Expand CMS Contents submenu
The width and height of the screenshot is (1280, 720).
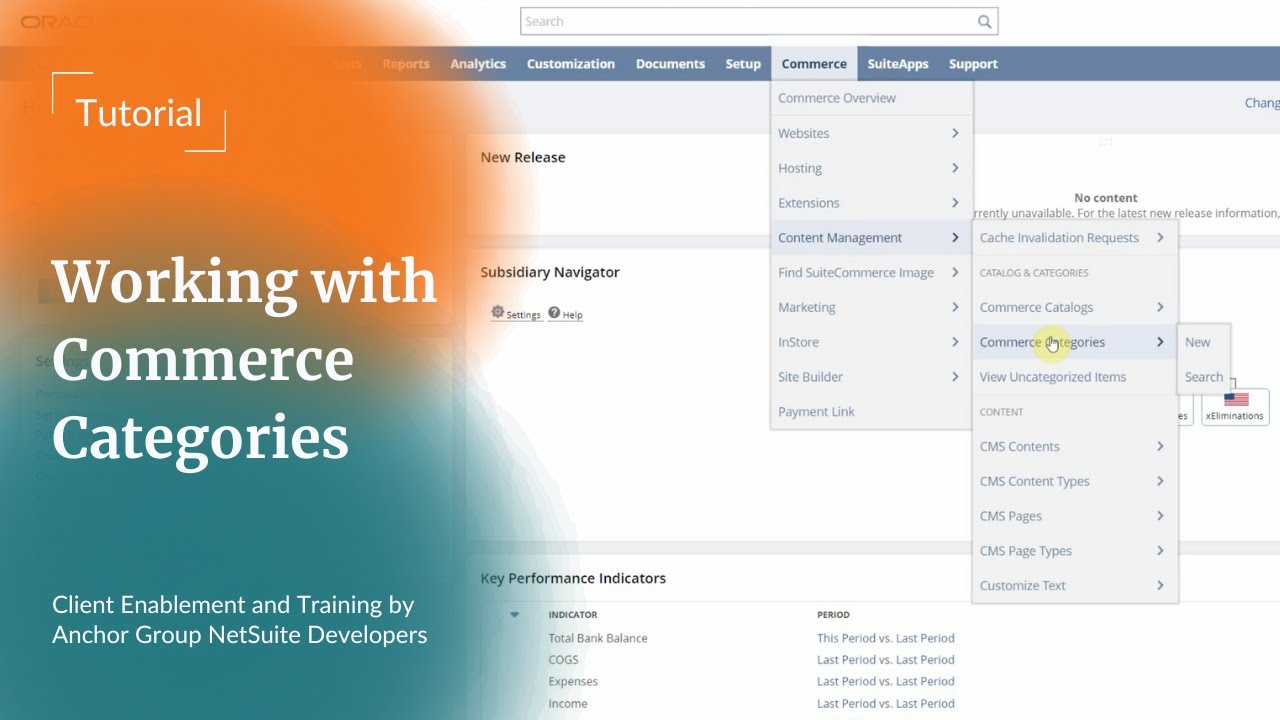pos(1075,446)
